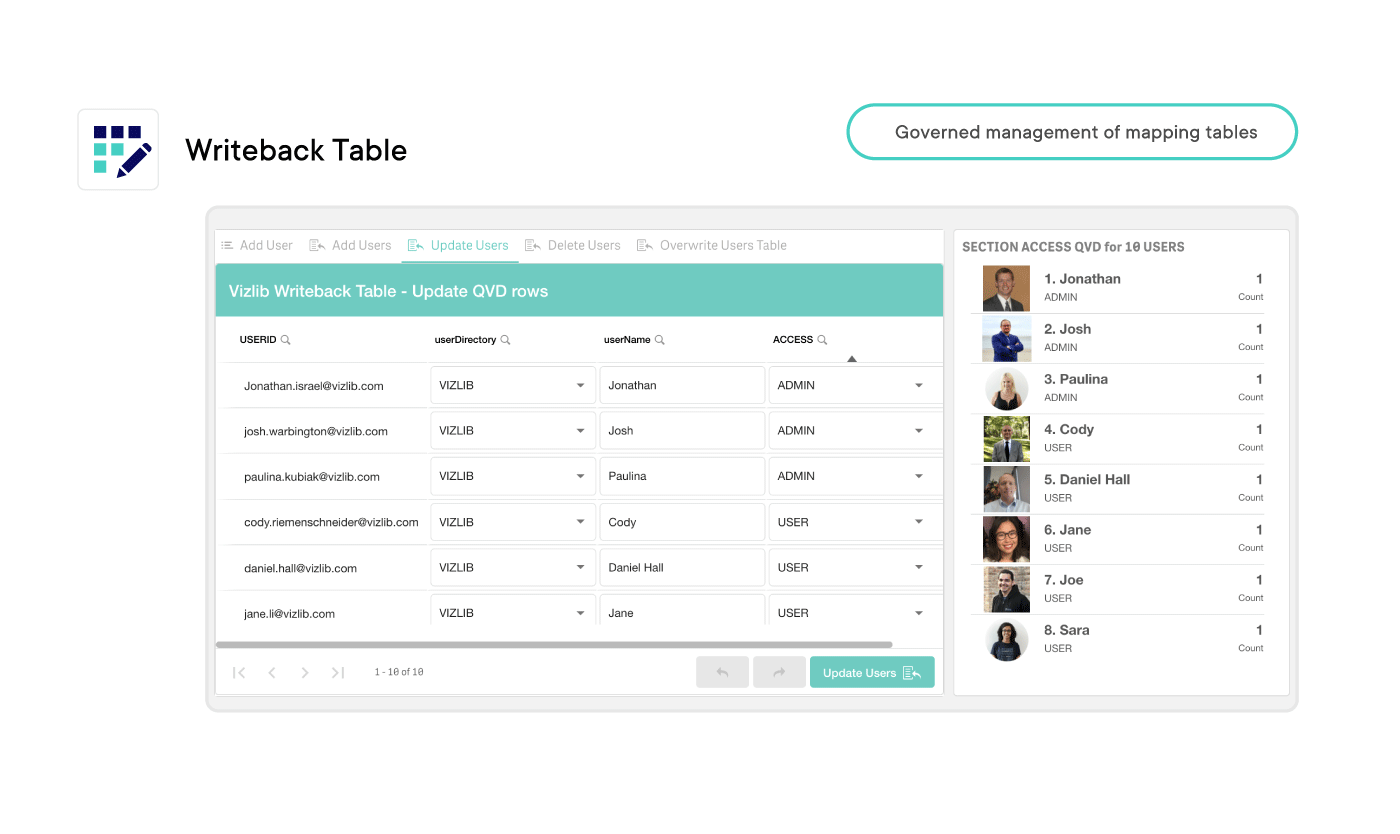
Task: Click Sara's profile photo
Action: [1006, 640]
